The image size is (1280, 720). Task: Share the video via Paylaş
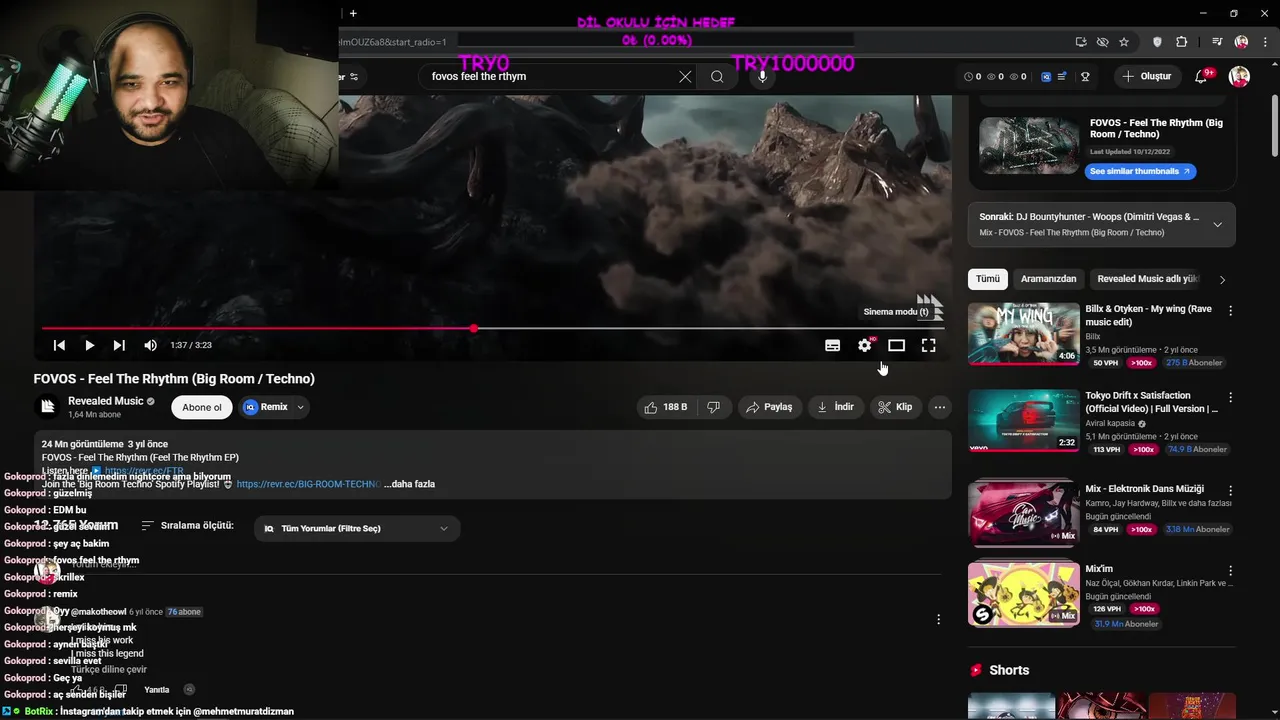click(x=768, y=407)
